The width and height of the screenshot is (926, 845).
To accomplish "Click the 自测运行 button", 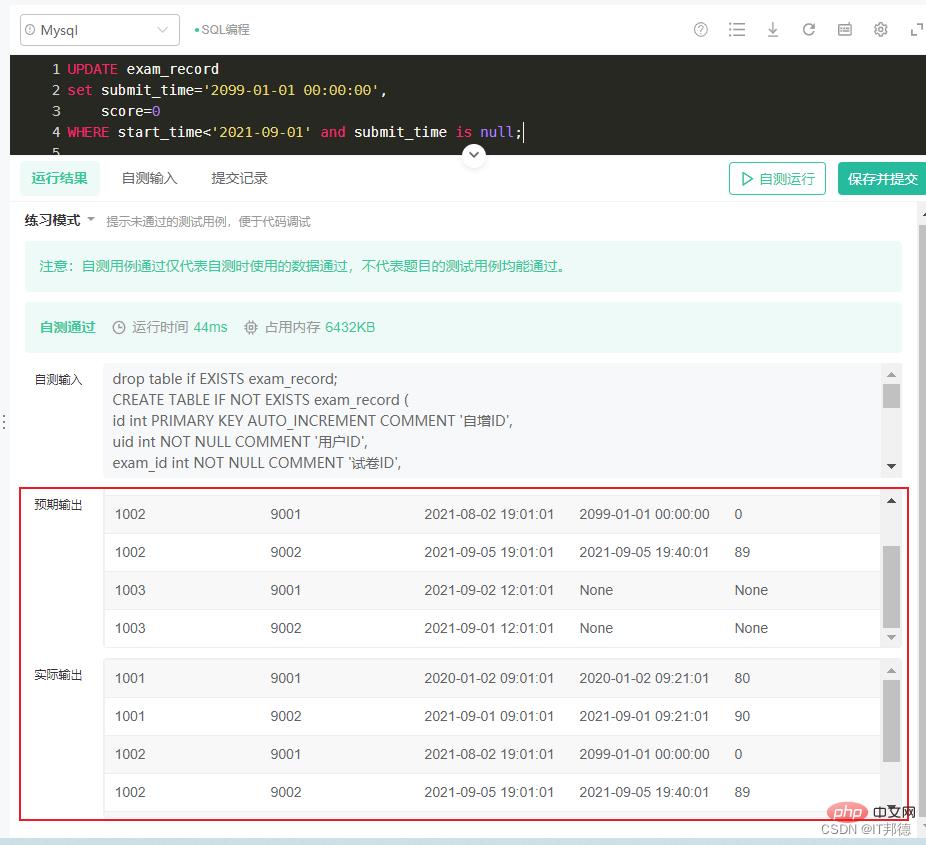I will [777, 179].
